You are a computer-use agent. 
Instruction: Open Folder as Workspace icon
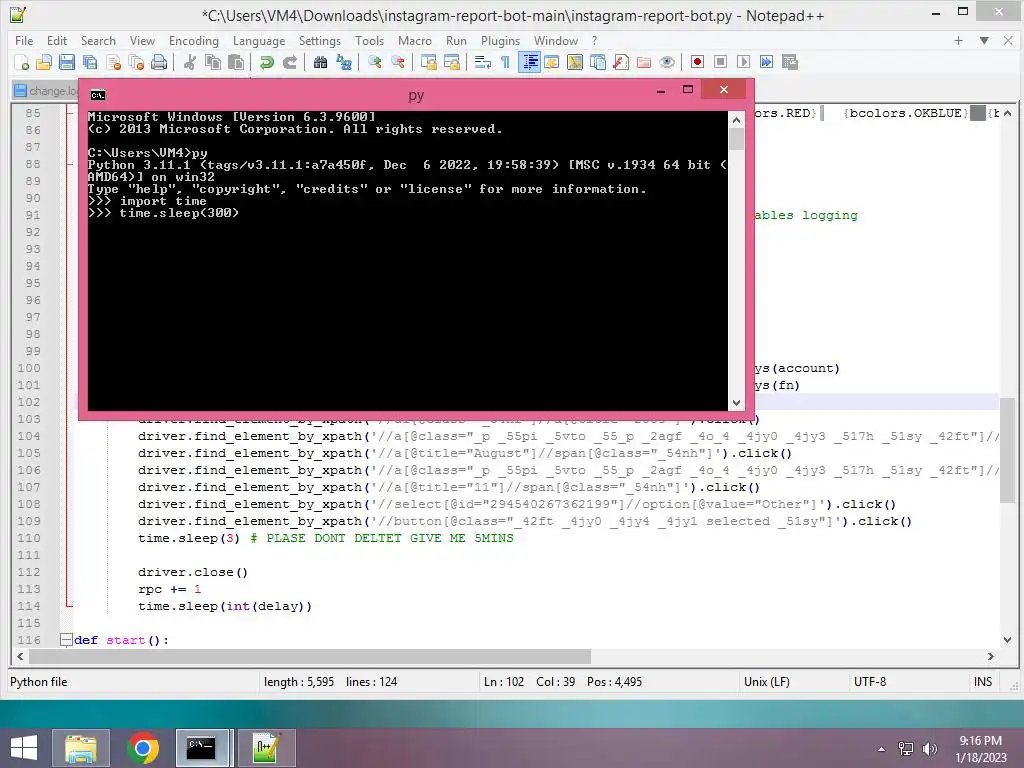point(644,62)
